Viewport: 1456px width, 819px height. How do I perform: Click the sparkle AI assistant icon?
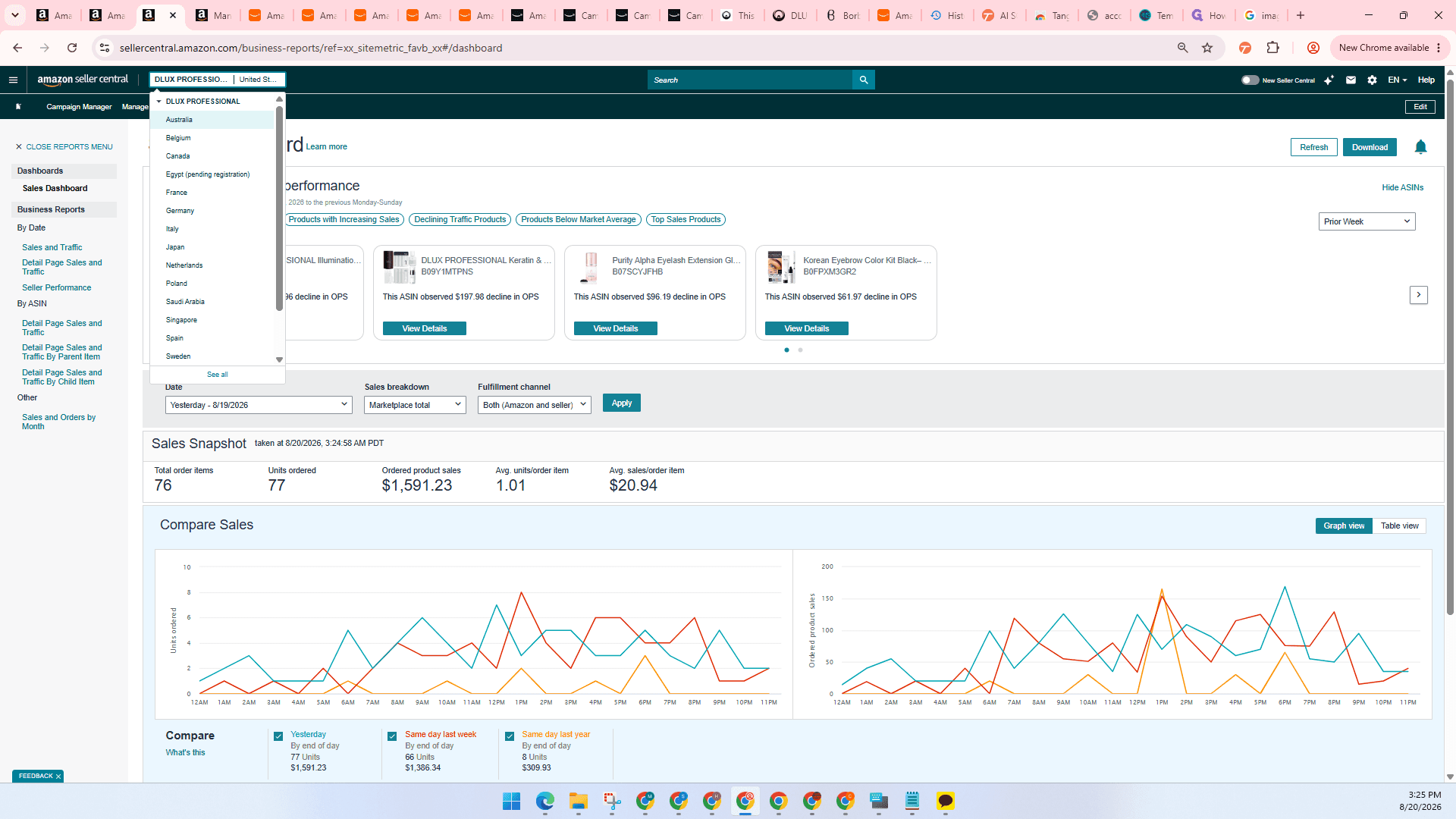(x=1329, y=80)
